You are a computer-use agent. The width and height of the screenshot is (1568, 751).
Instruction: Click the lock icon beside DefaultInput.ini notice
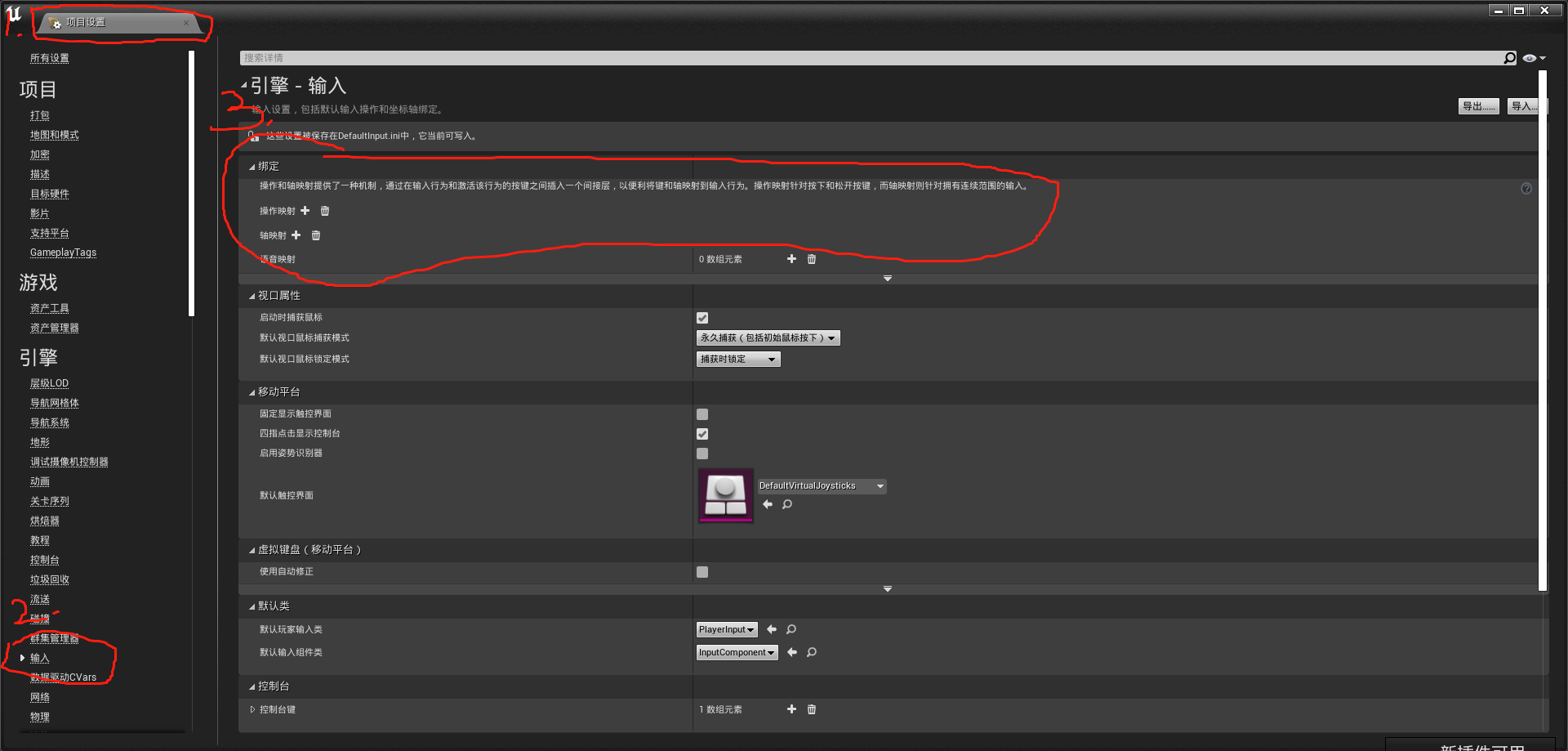[254, 136]
